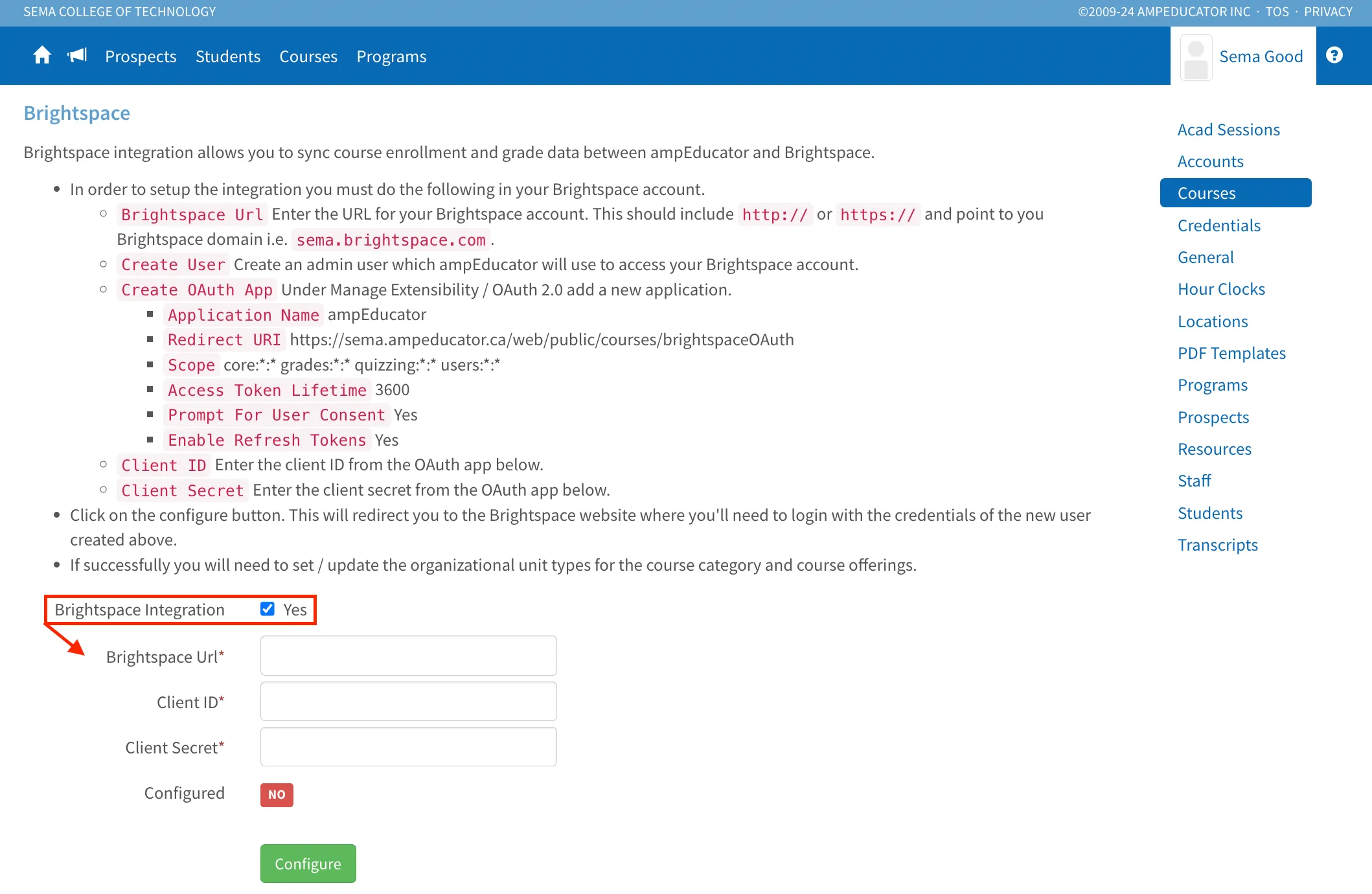Viewport: 1372px width, 894px height.
Task: Open Prospects in top navigation
Action: coord(141,56)
